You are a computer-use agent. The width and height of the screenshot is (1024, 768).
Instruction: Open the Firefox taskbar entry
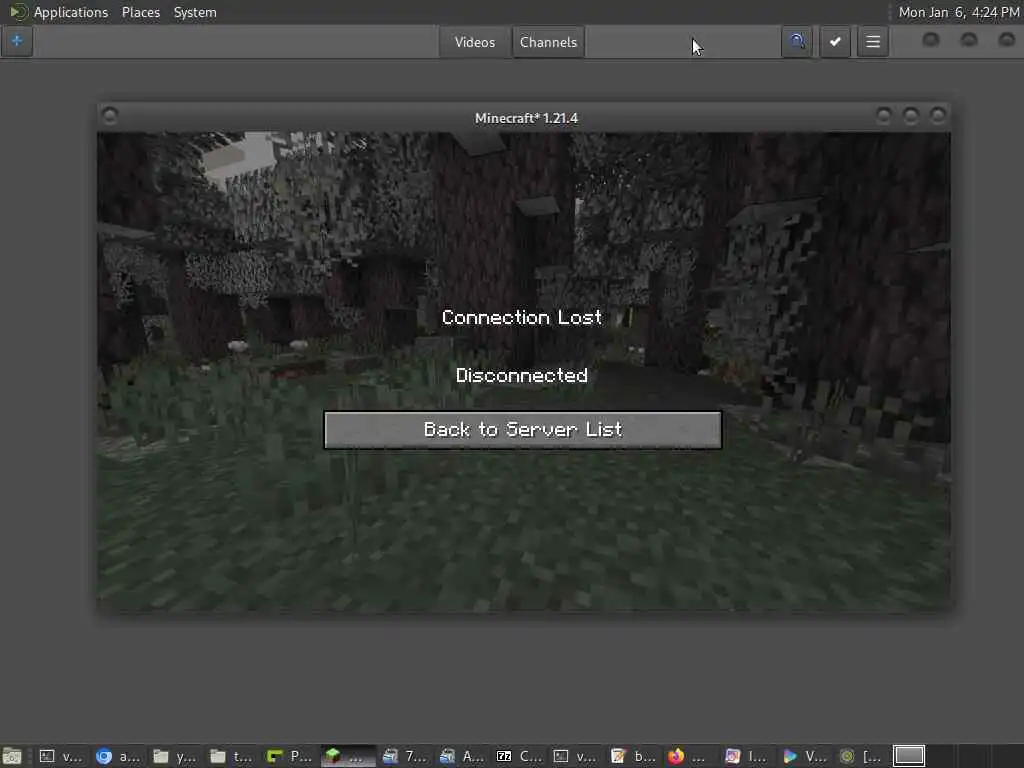click(x=687, y=756)
